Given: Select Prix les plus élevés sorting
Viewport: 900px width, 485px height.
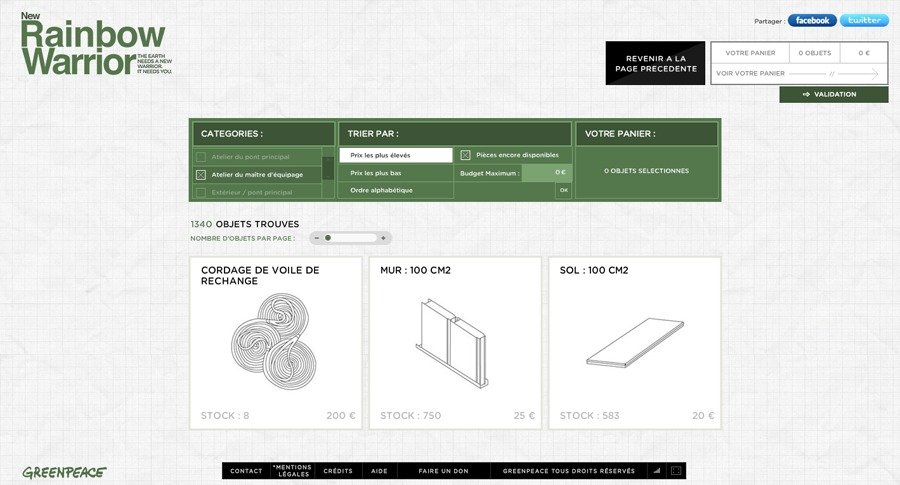Looking at the screenshot, I should pyautogui.click(x=395, y=155).
